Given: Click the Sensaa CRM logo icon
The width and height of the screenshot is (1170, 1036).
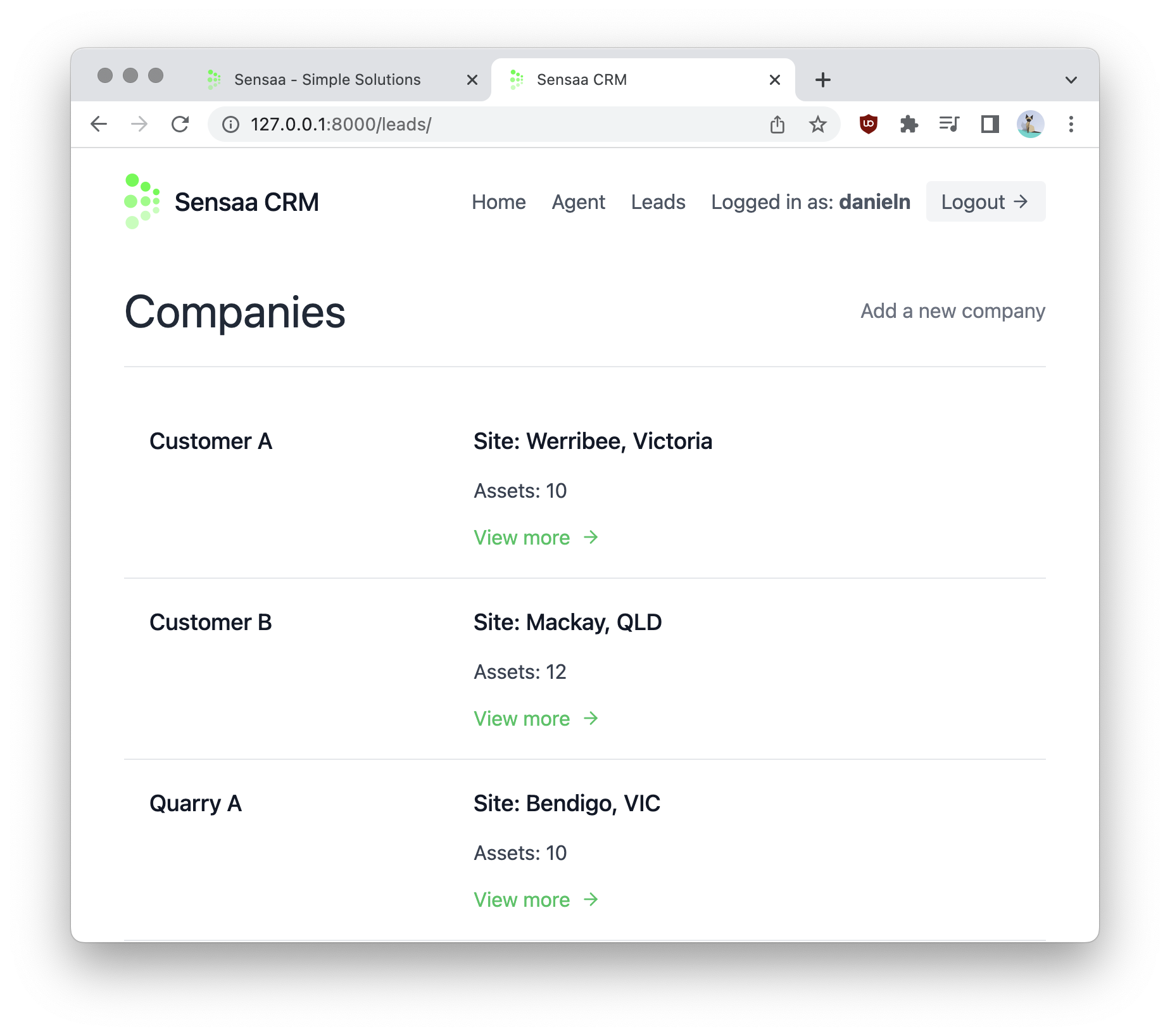Looking at the screenshot, I should 142,201.
